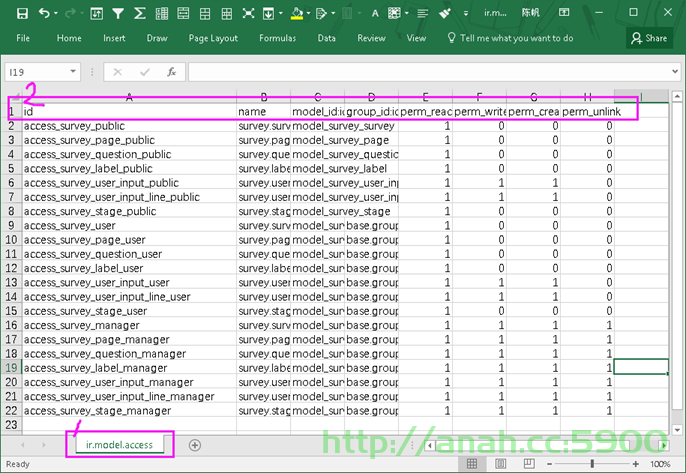
Task: Click the Name Box showing I19
Action: [38, 72]
